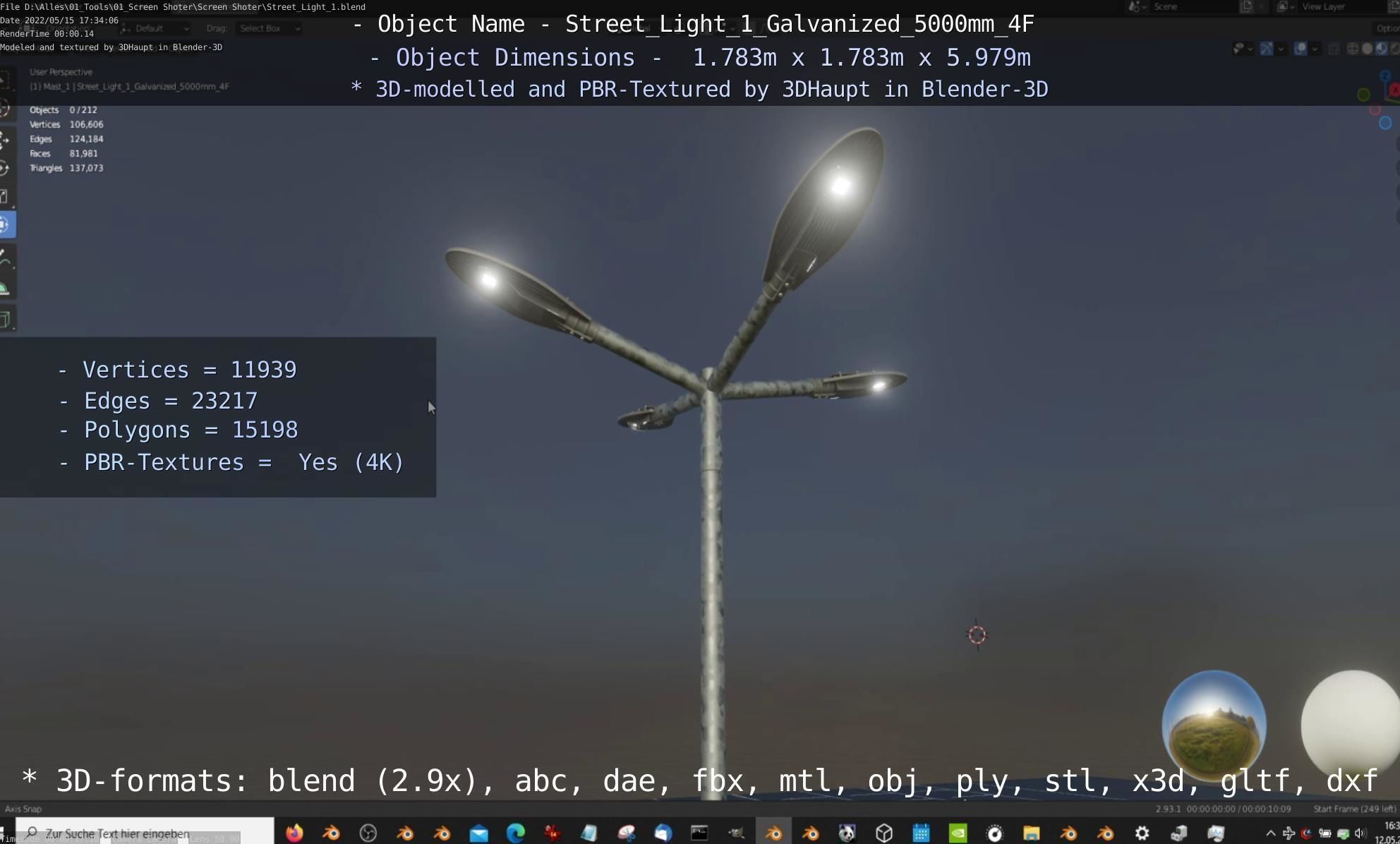Click the volume speaker tray icon
The height and width of the screenshot is (844, 1400).
pyautogui.click(x=1359, y=833)
